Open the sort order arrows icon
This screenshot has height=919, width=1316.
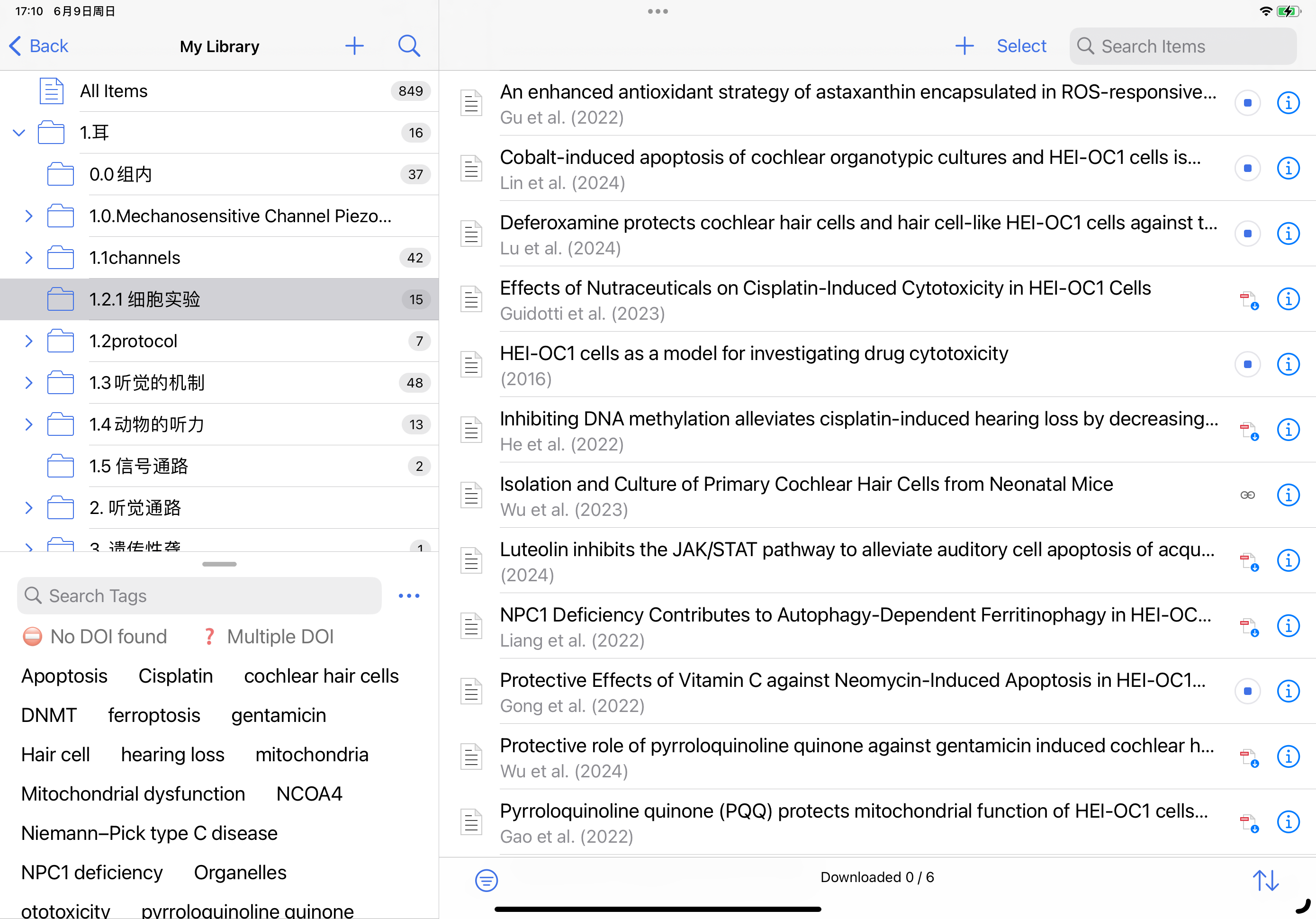1266,880
